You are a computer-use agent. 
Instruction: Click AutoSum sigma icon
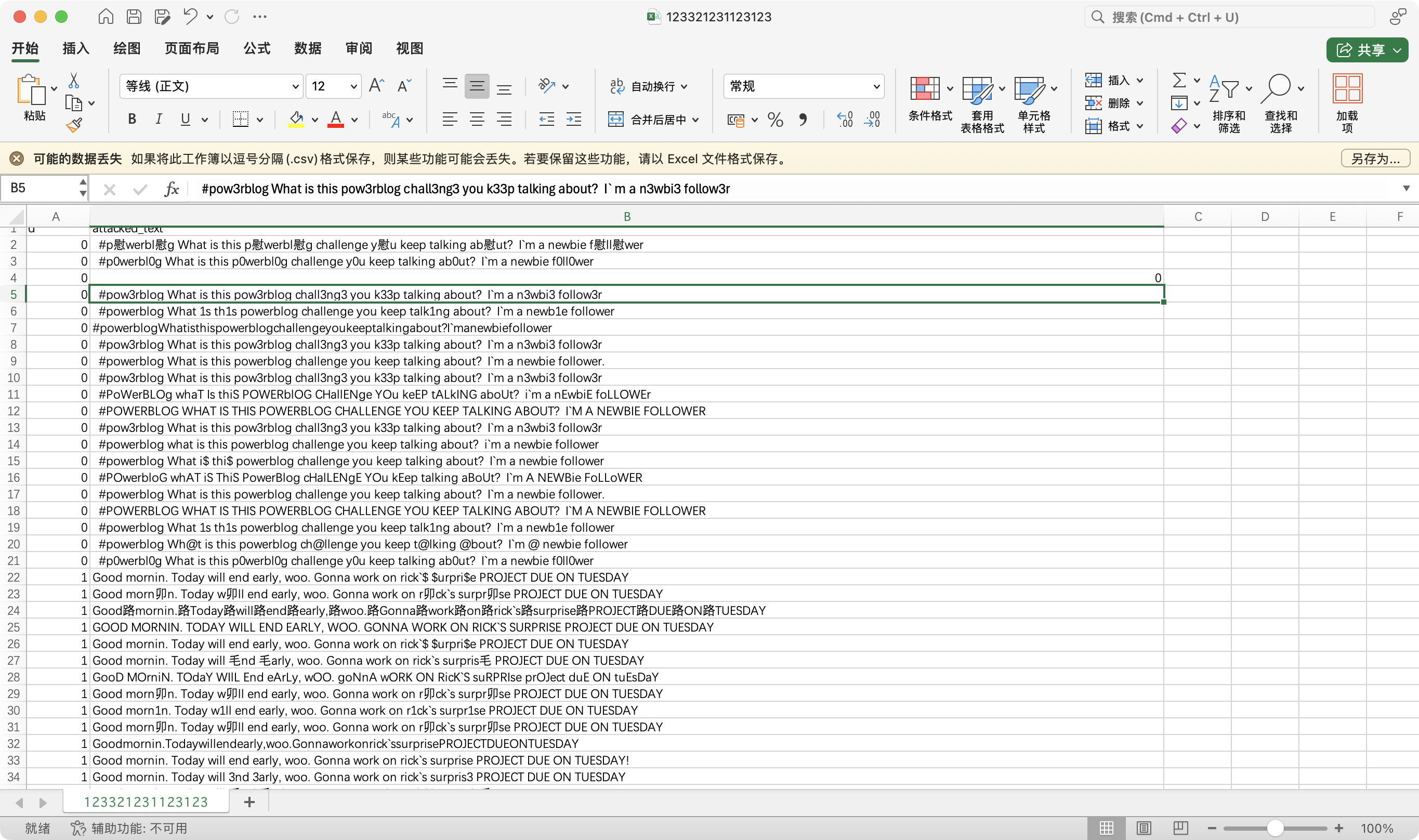(1179, 81)
